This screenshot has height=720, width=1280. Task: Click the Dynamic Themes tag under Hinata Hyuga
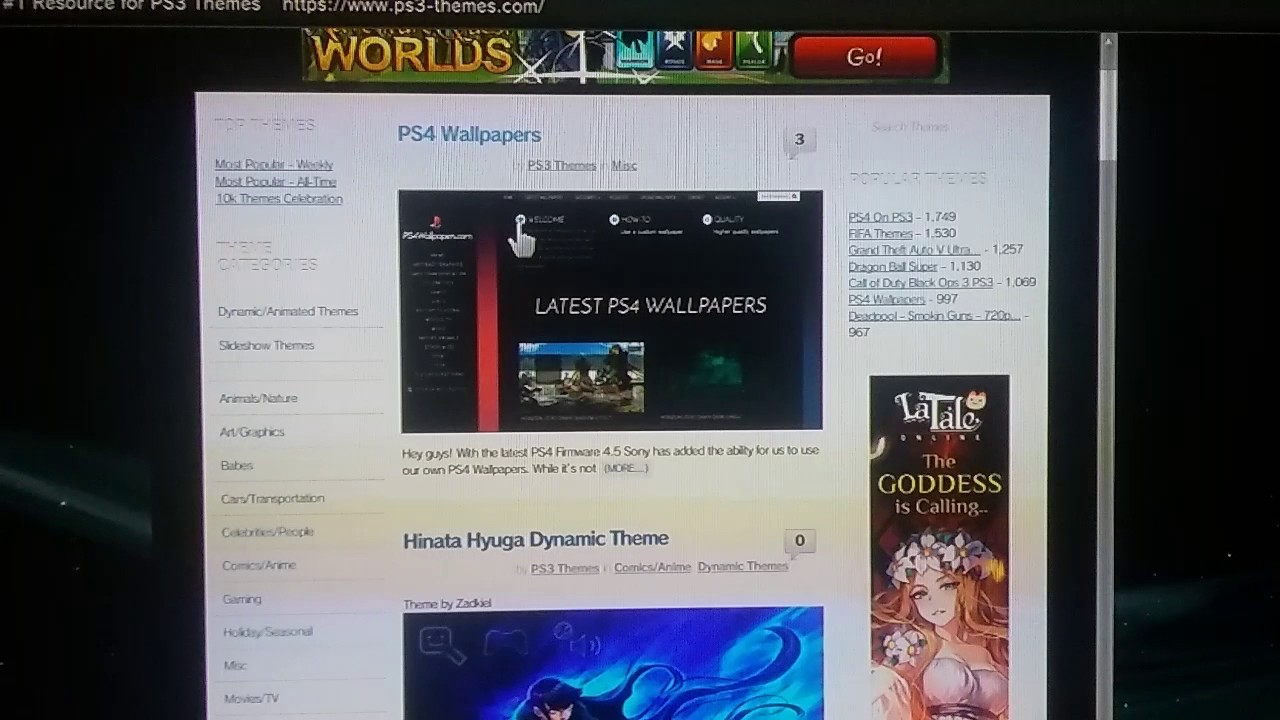point(743,566)
